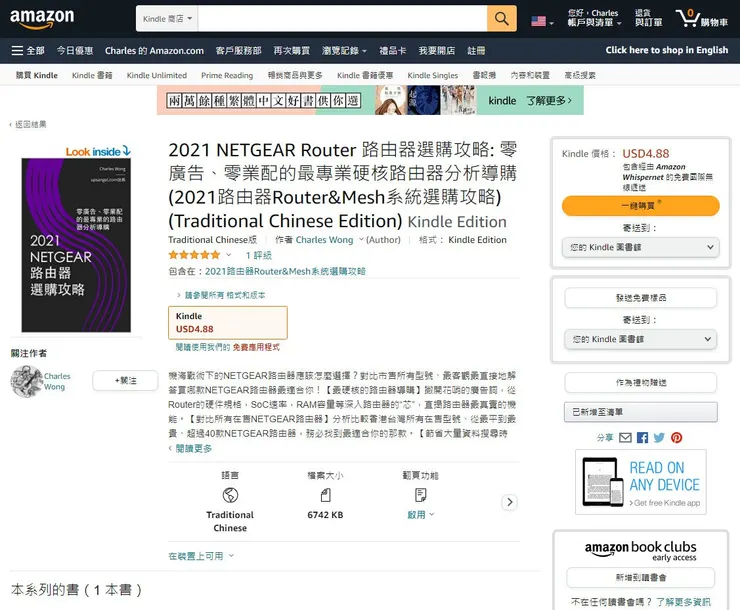Click Click here to shop in English
The height and width of the screenshot is (610, 740).
[666, 50]
